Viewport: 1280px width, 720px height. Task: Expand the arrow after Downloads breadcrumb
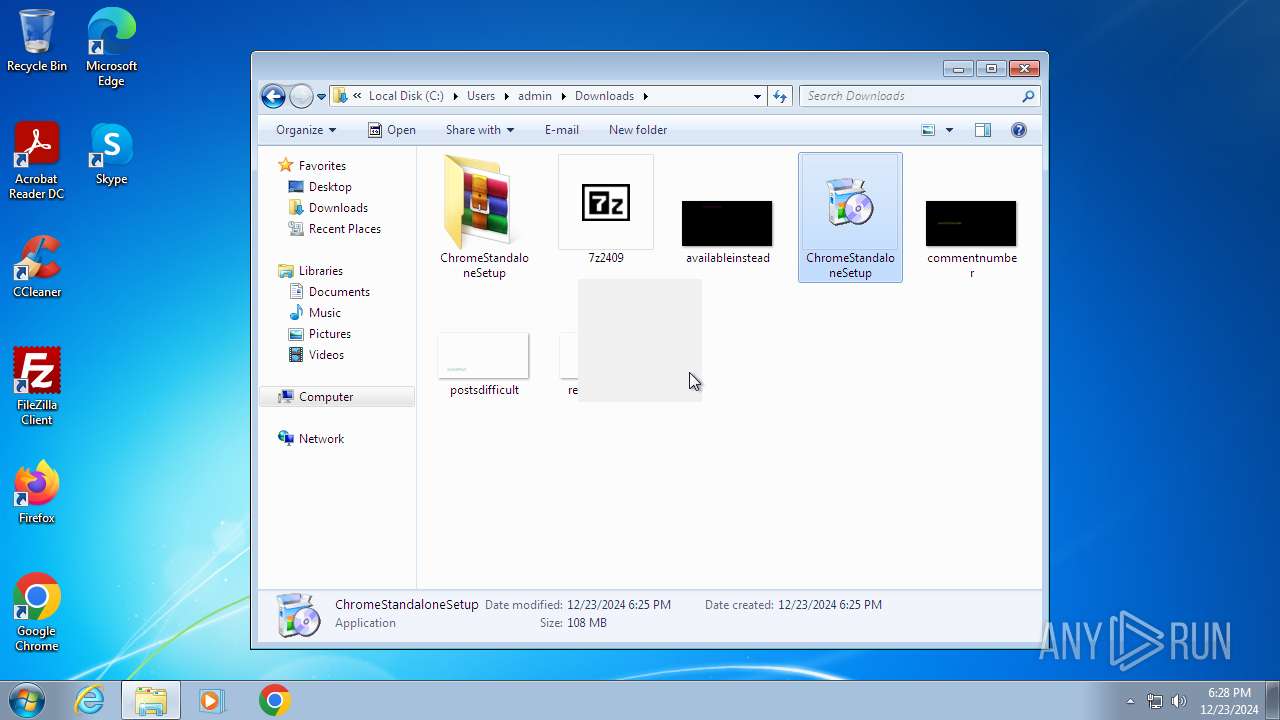pos(645,96)
